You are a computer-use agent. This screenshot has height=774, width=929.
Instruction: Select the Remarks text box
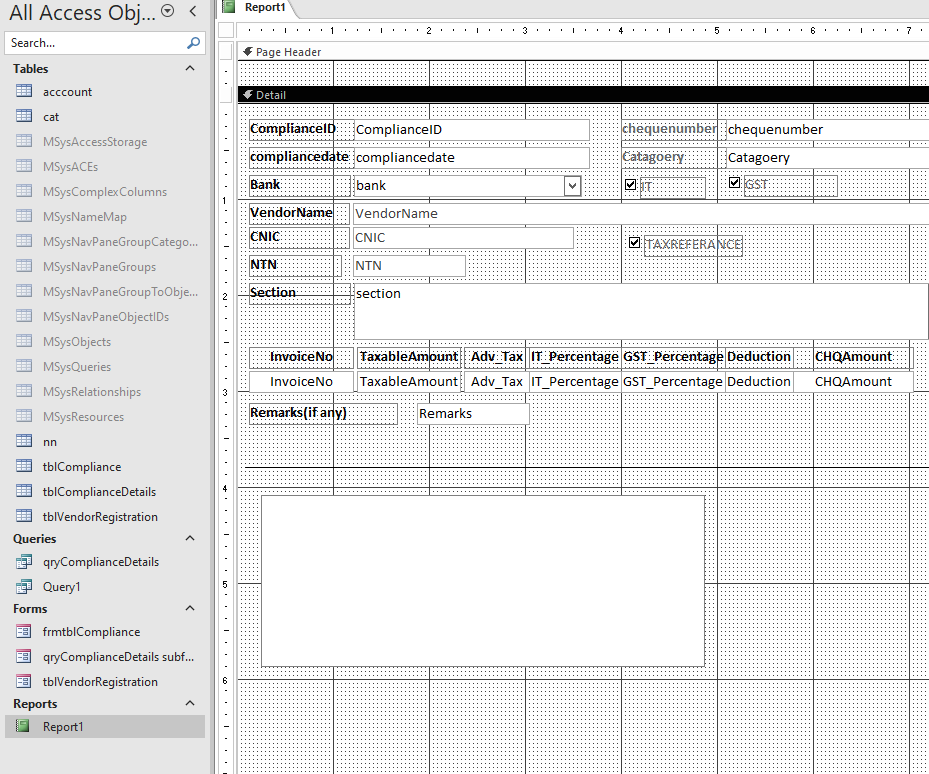coord(473,414)
